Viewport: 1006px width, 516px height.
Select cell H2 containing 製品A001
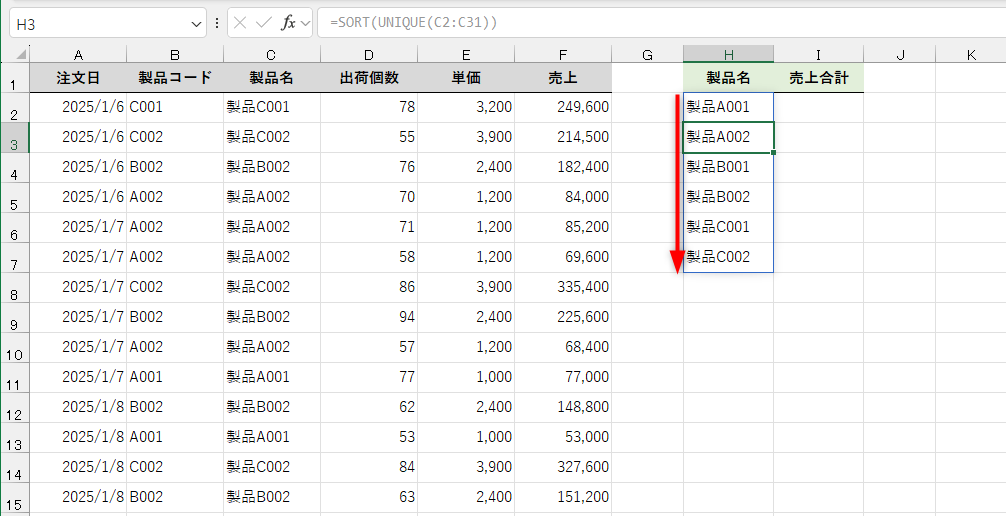point(728,107)
